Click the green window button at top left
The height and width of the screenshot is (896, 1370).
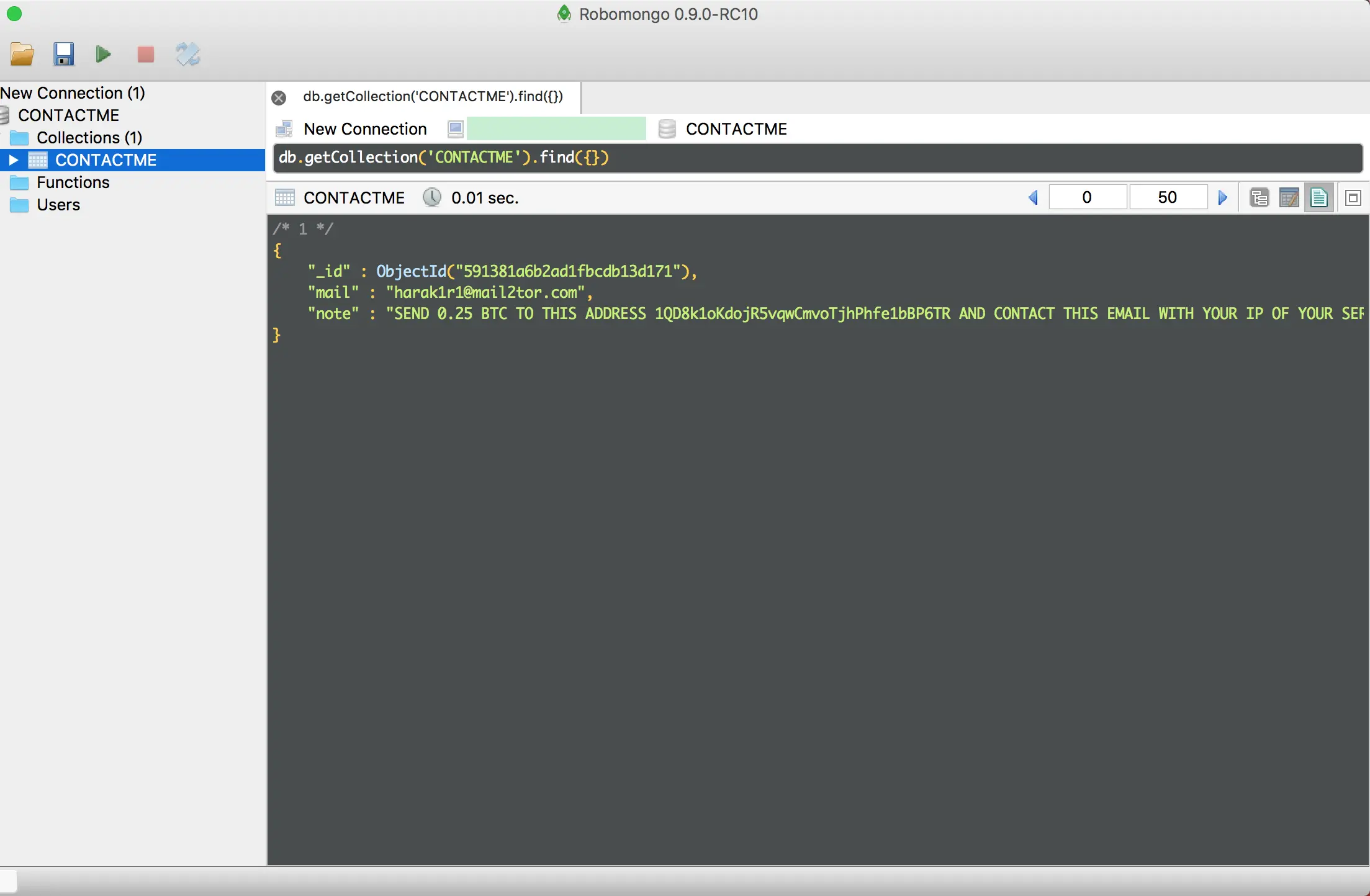(14, 14)
